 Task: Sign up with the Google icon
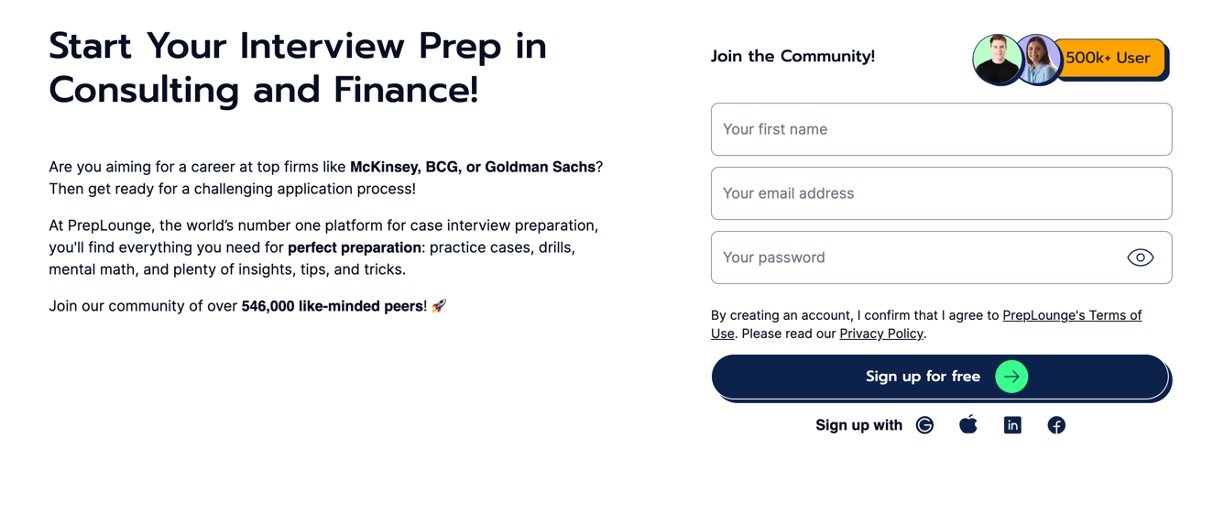(925, 425)
